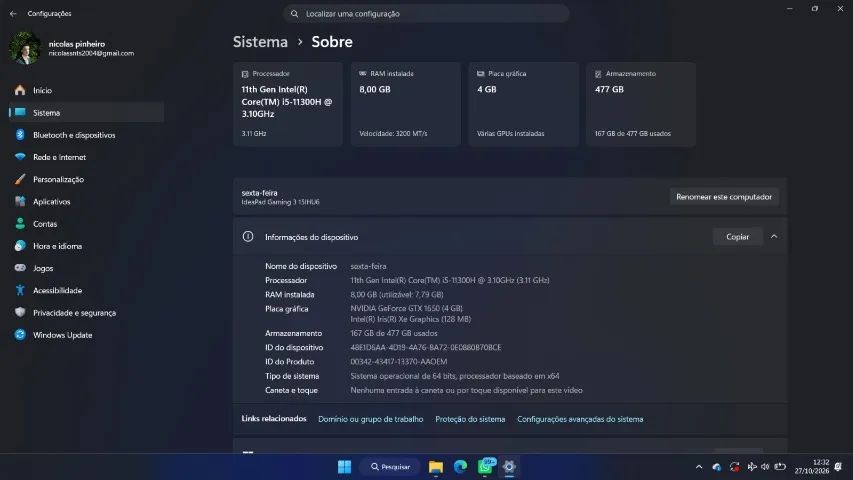Viewport: 853px width, 480px height.
Task: Open File Explorer from the taskbar
Action: [x=436, y=467]
